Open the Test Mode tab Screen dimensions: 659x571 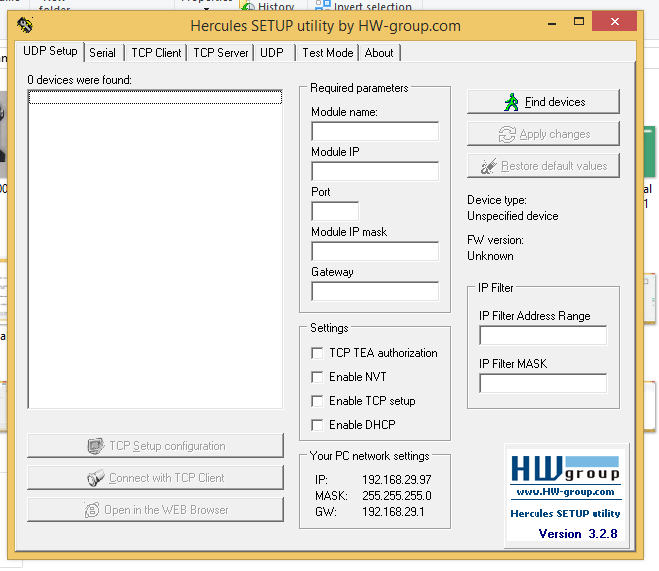(x=328, y=53)
